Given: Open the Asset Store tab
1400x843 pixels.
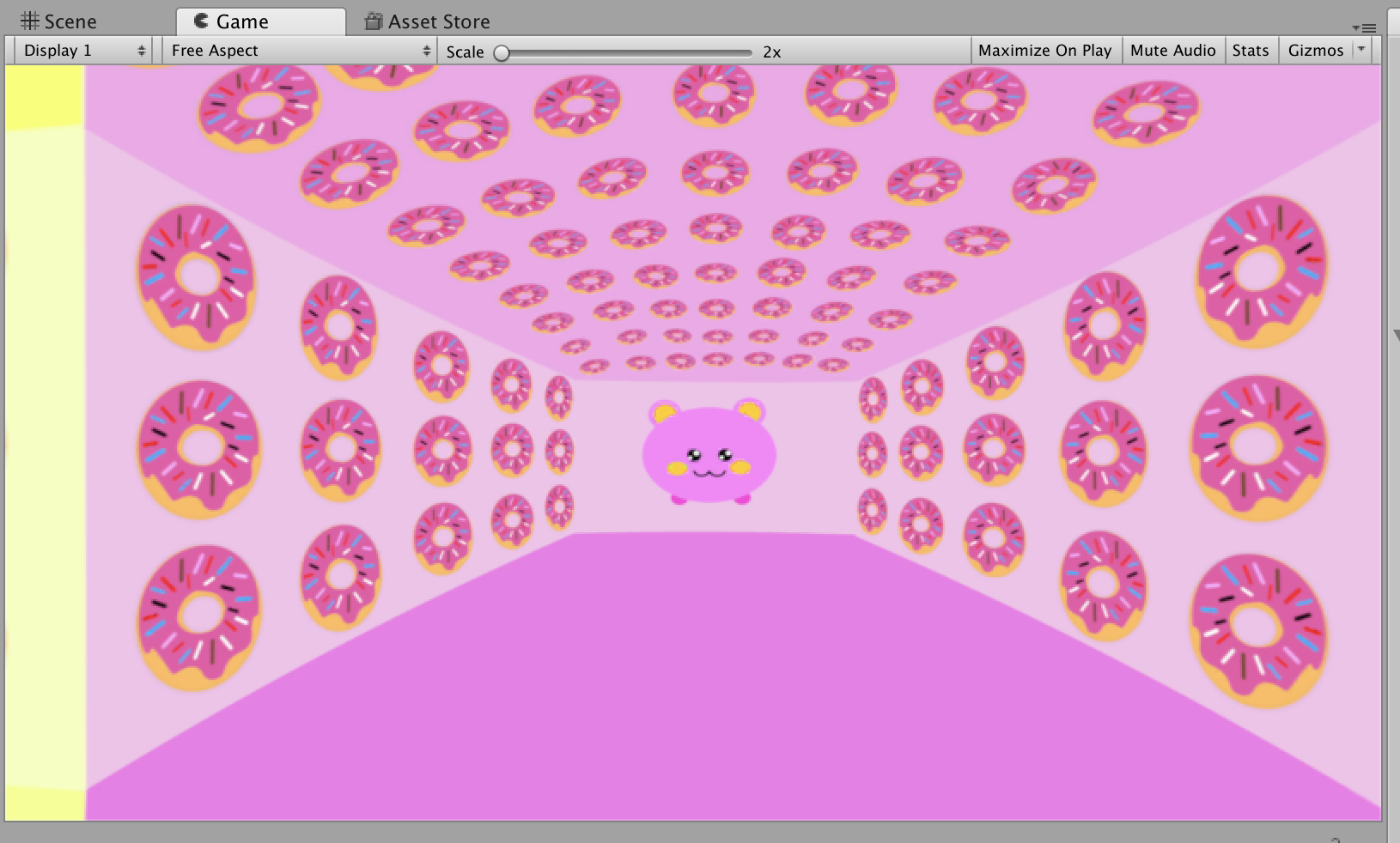Looking at the screenshot, I should [428, 21].
